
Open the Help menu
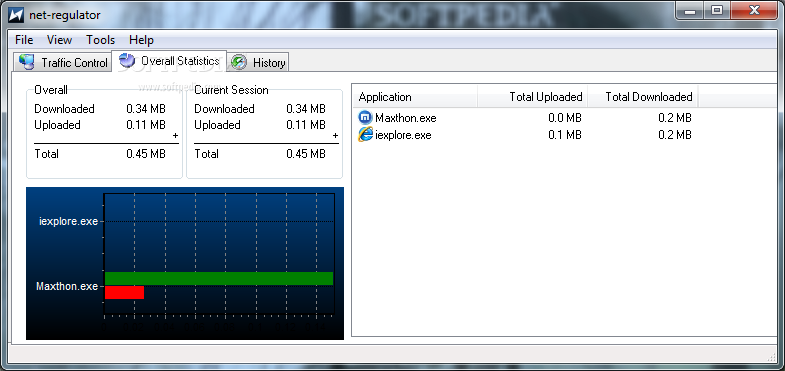point(141,40)
